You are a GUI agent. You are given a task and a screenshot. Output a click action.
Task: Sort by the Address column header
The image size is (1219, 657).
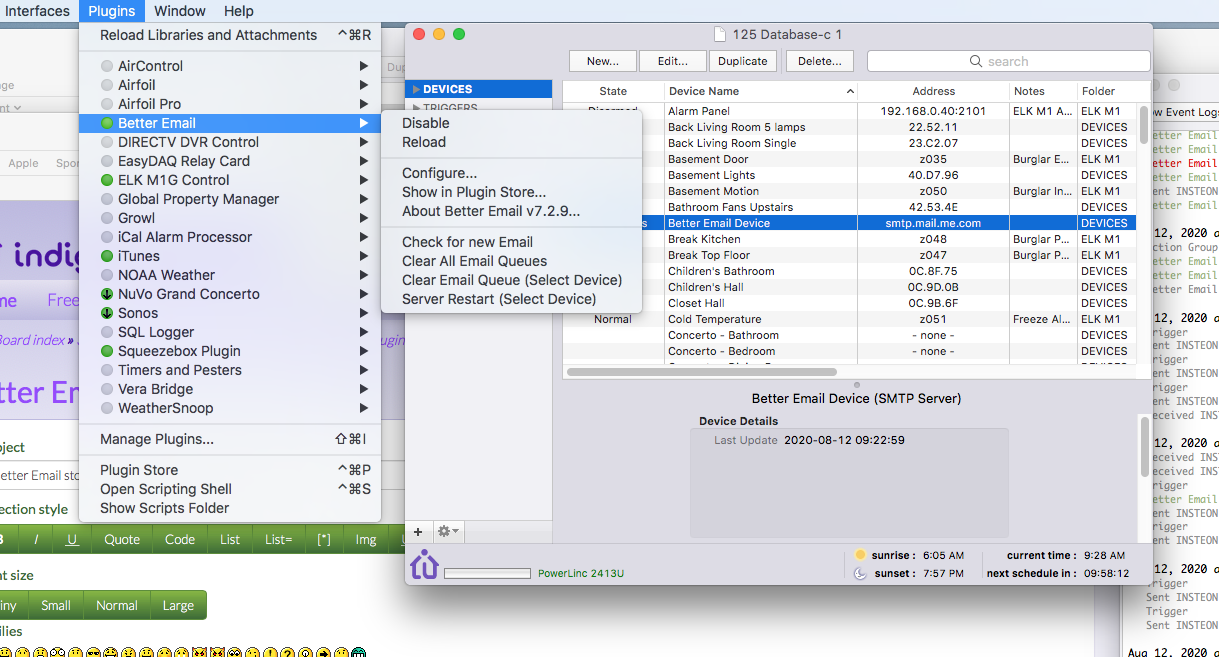pyautogui.click(x=933, y=91)
